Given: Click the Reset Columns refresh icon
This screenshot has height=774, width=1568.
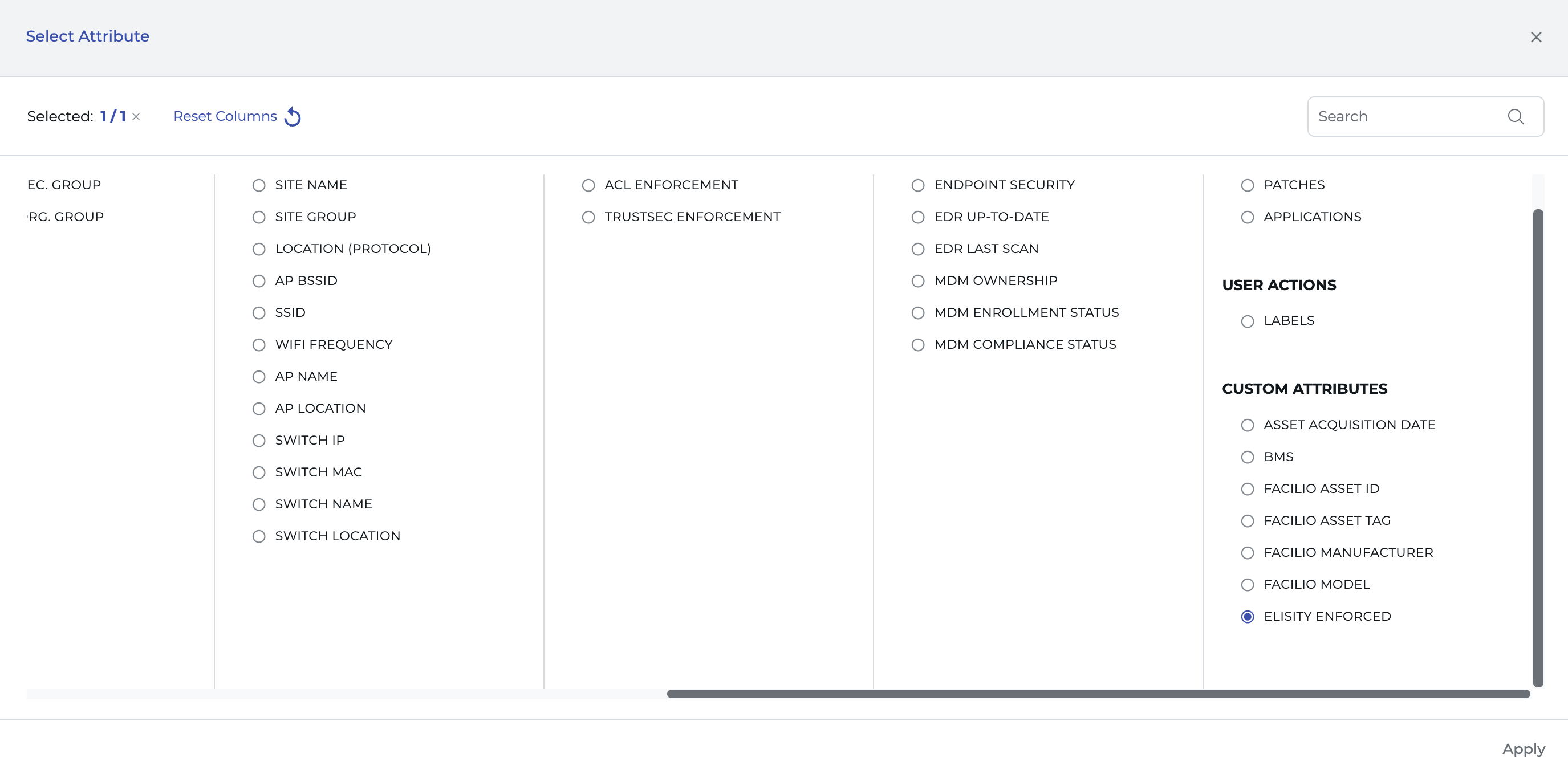Looking at the screenshot, I should [293, 116].
